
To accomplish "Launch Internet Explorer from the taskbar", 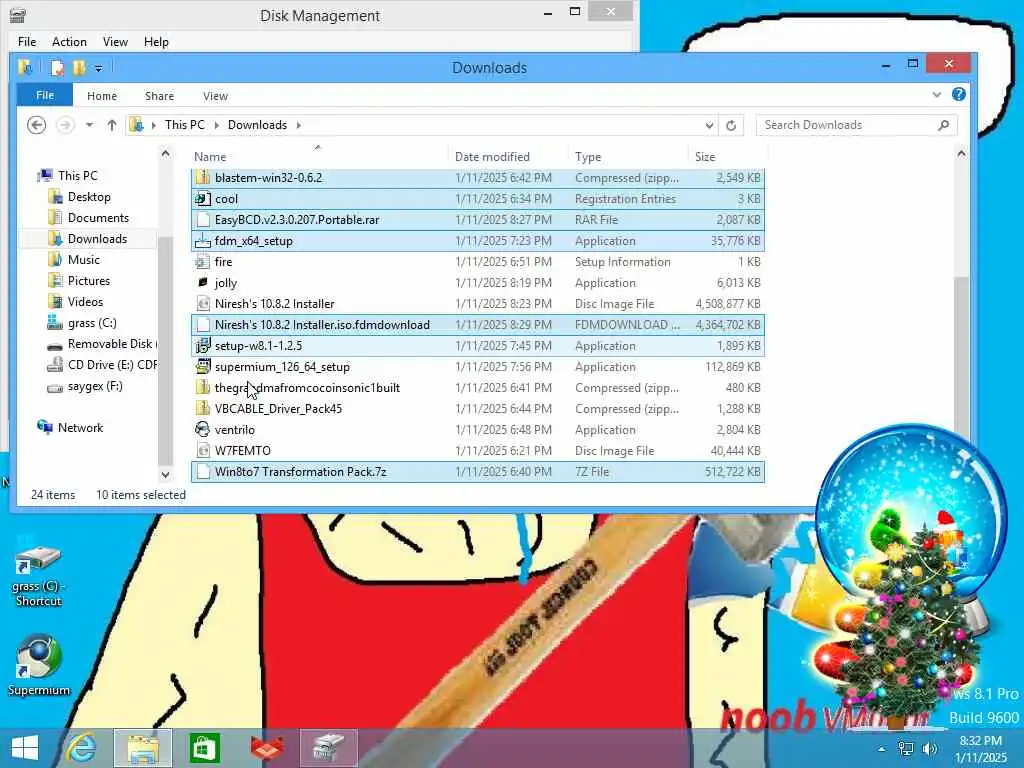I will 82,748.
